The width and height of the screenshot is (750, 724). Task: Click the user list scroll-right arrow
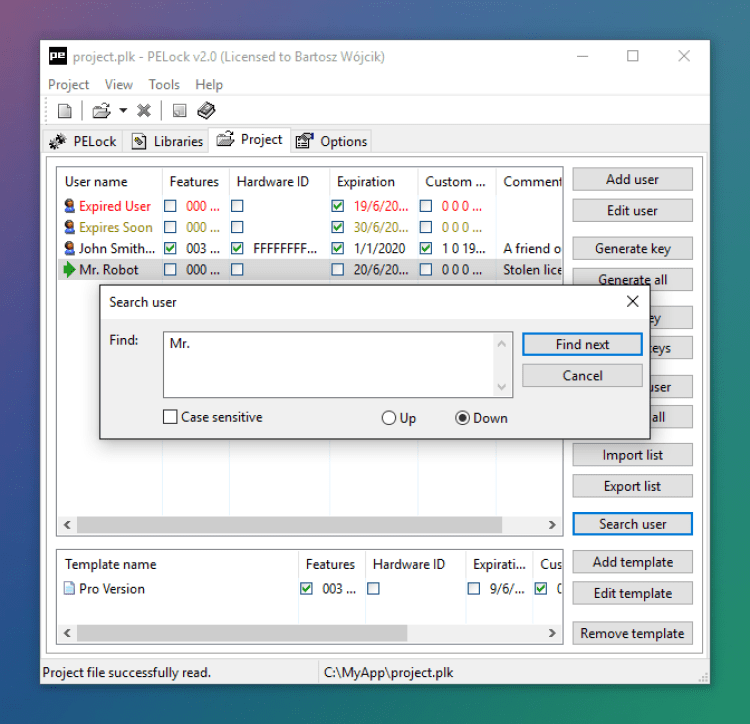(552, 525)
